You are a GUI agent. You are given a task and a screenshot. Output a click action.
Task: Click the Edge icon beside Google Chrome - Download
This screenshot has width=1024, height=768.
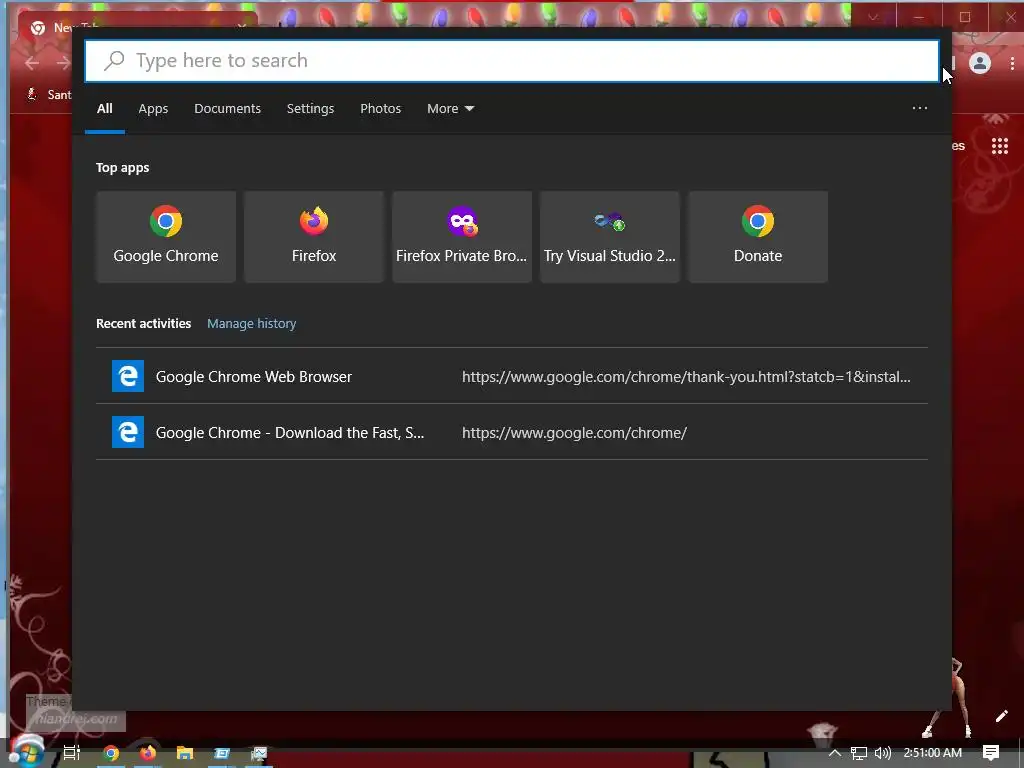click(x=128, y=432)
